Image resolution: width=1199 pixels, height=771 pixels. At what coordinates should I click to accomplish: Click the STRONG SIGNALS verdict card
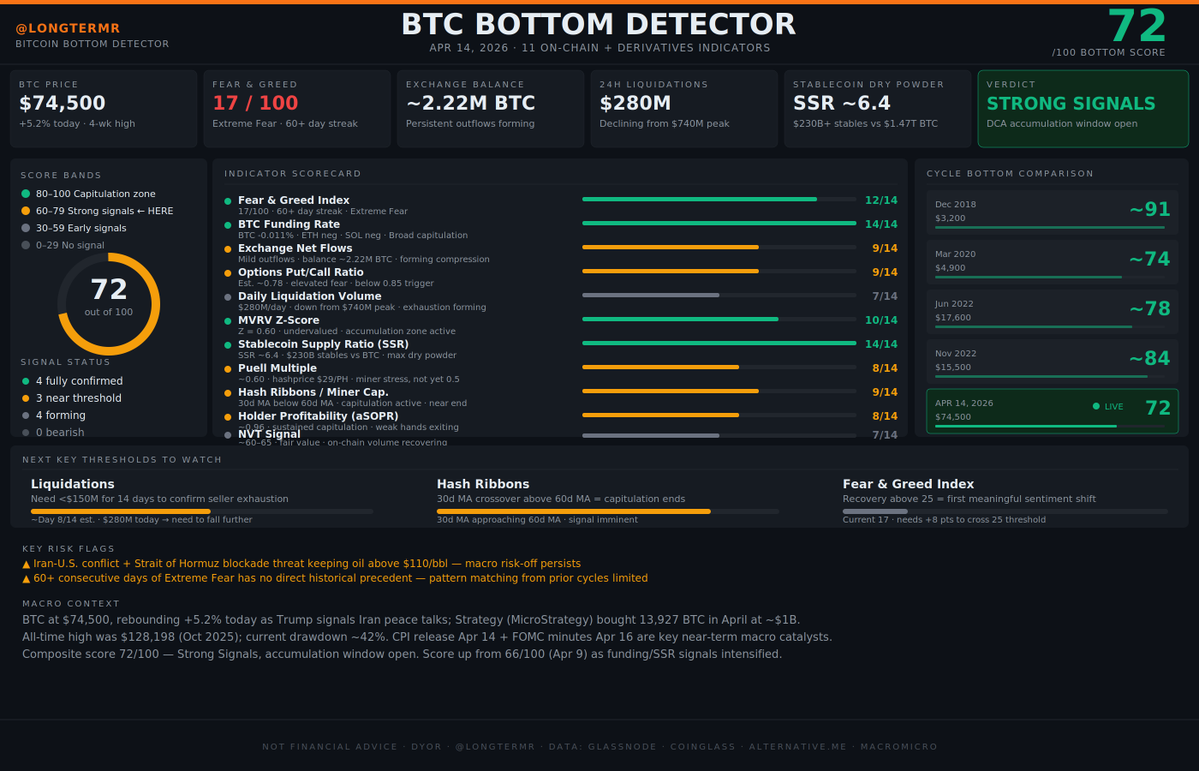(x=1084, y=109)
